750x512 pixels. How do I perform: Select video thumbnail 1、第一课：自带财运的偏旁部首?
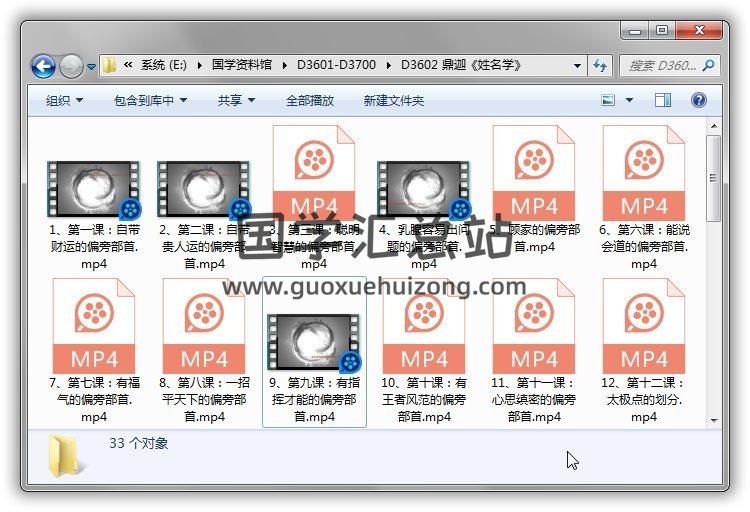pyautogui.click(x=94, y=189)
